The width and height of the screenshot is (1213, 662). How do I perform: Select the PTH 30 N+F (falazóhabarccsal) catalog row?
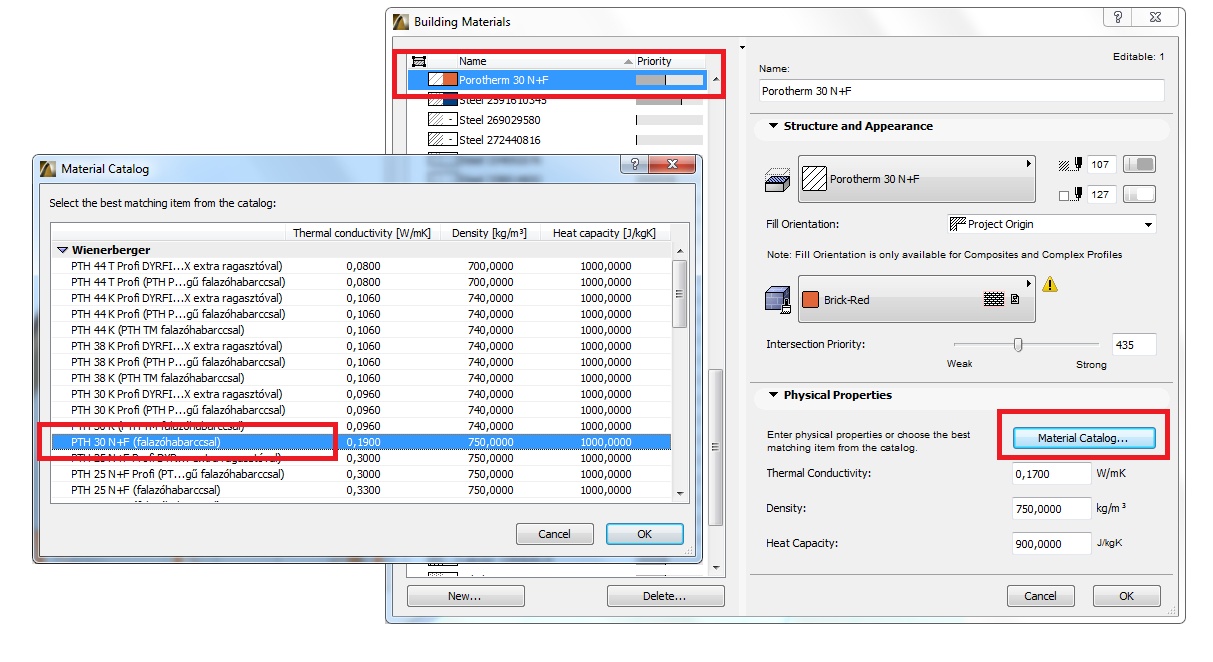[x=361, y=442]
